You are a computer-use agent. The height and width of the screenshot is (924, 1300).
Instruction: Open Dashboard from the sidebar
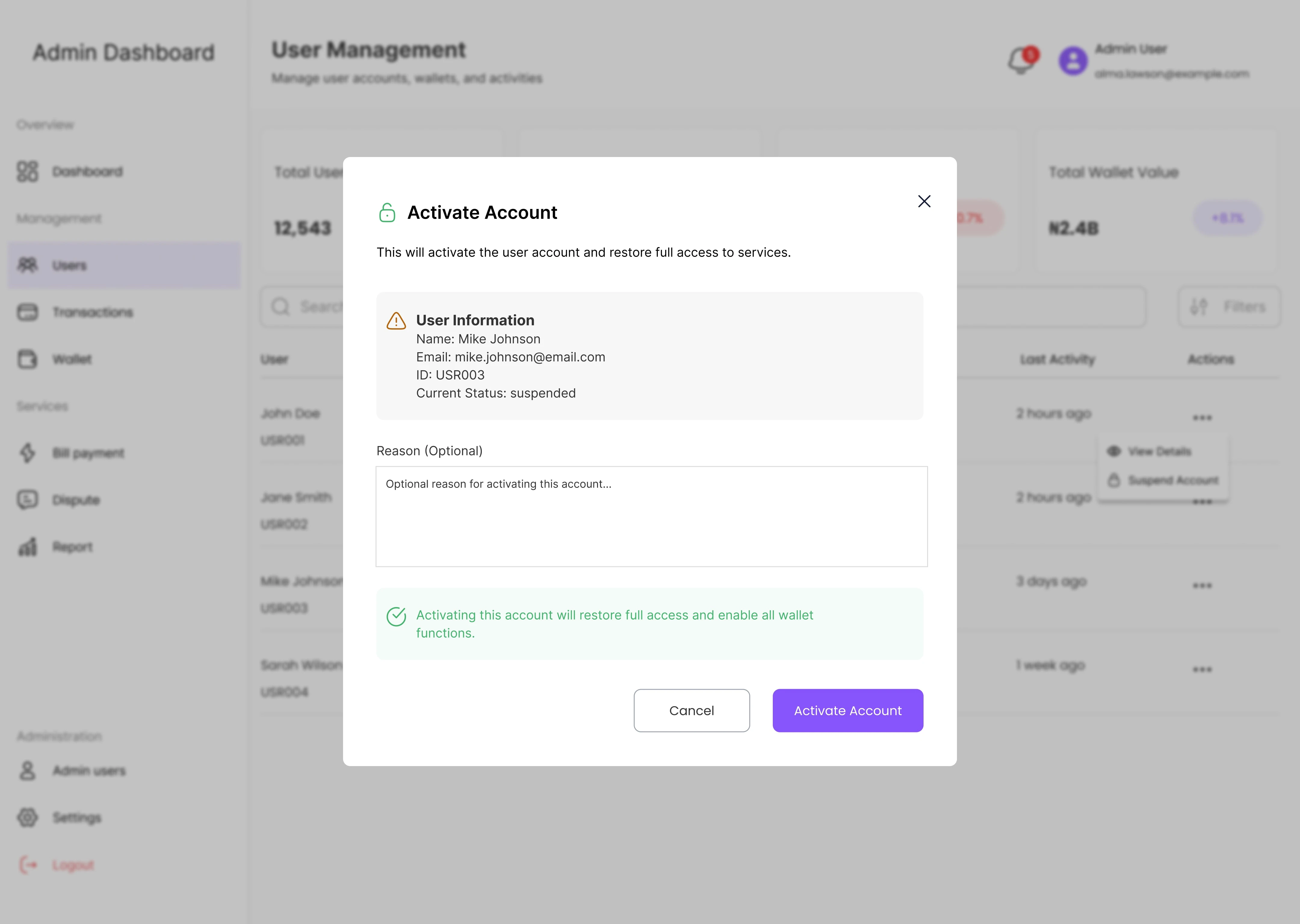pos(87,171)
